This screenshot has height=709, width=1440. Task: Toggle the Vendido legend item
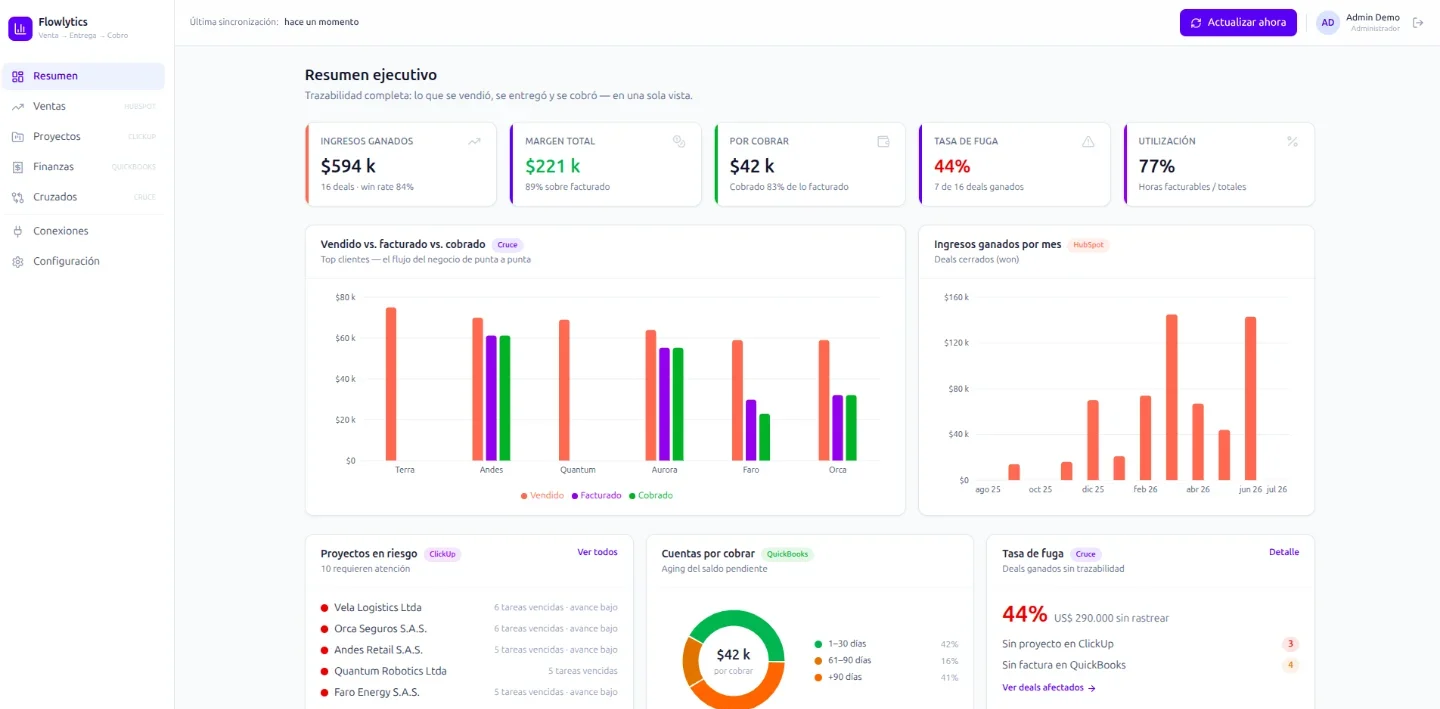pyautogui.click(x=542, y=495)
